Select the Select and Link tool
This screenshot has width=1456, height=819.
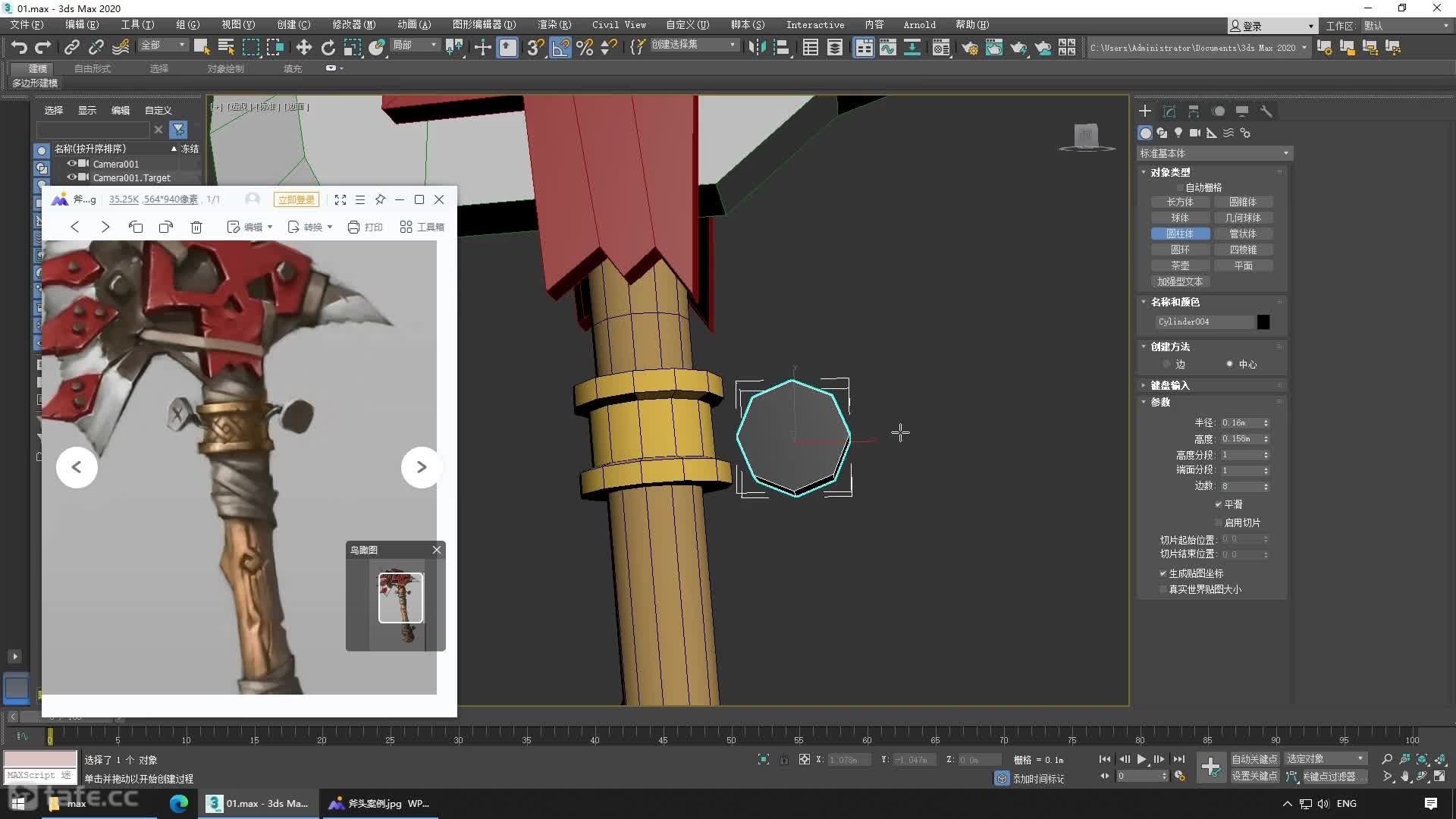(x=71, y=47)
